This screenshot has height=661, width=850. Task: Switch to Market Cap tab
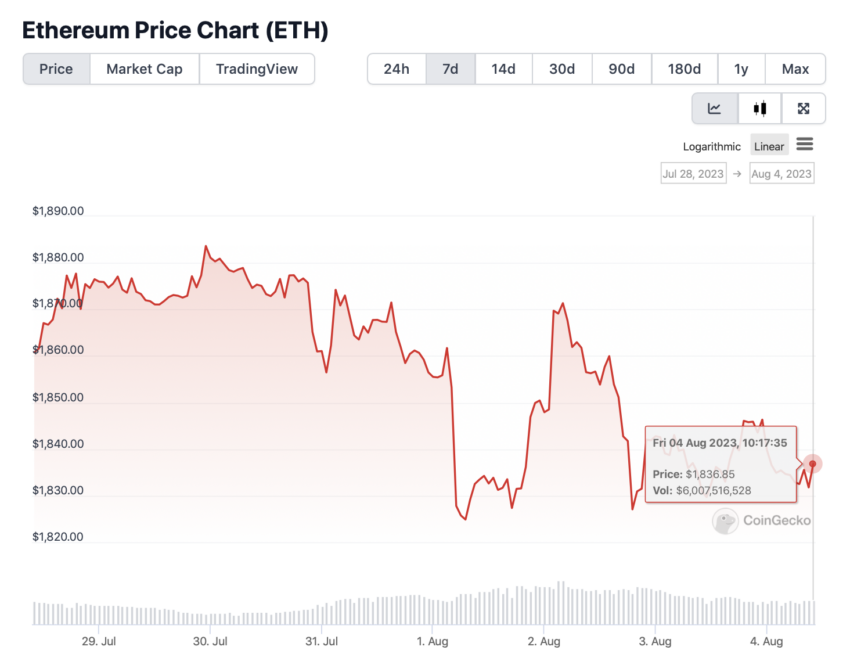click(x=144, y=69)
